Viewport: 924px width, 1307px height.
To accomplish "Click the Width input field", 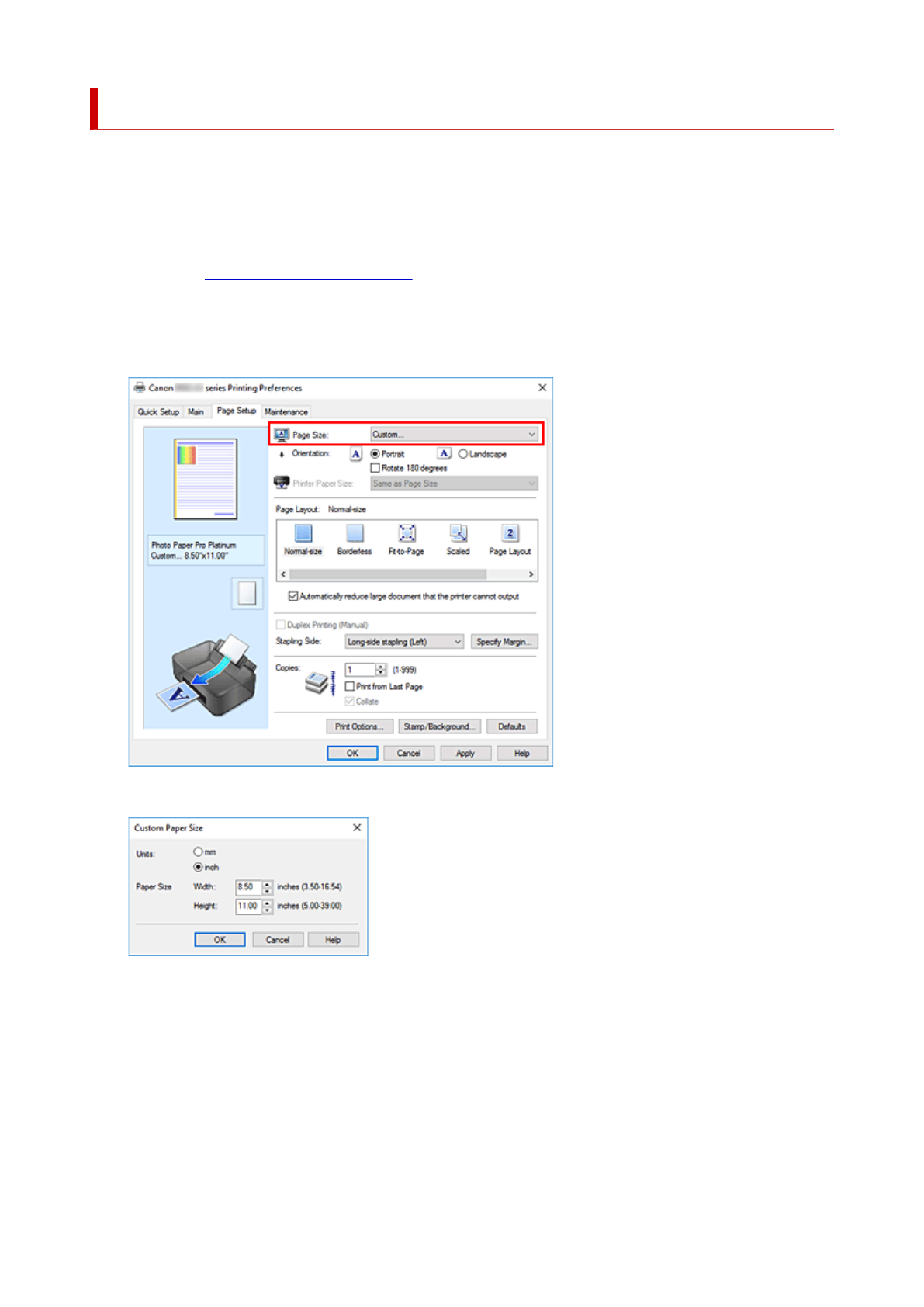I will pyautogui.click(x=247, y=887).
